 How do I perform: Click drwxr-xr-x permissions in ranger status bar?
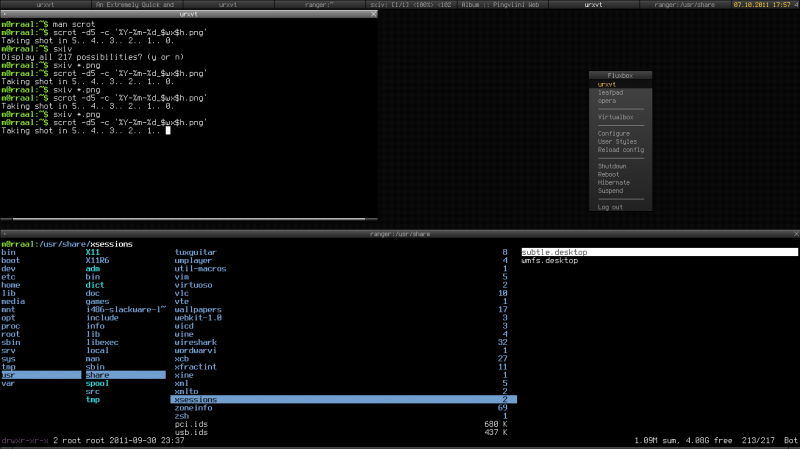25,440
